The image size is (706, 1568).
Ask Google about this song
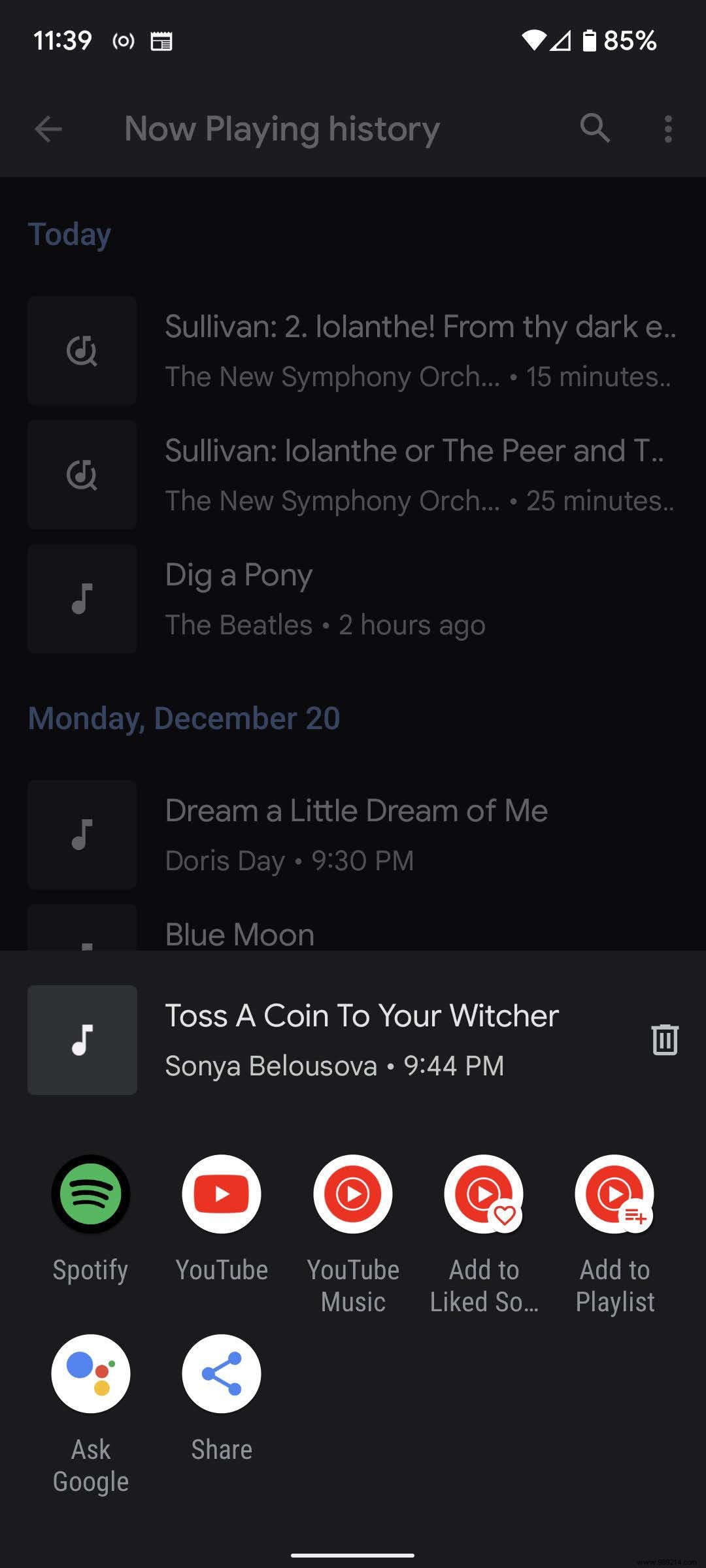tap(91, 1373)
